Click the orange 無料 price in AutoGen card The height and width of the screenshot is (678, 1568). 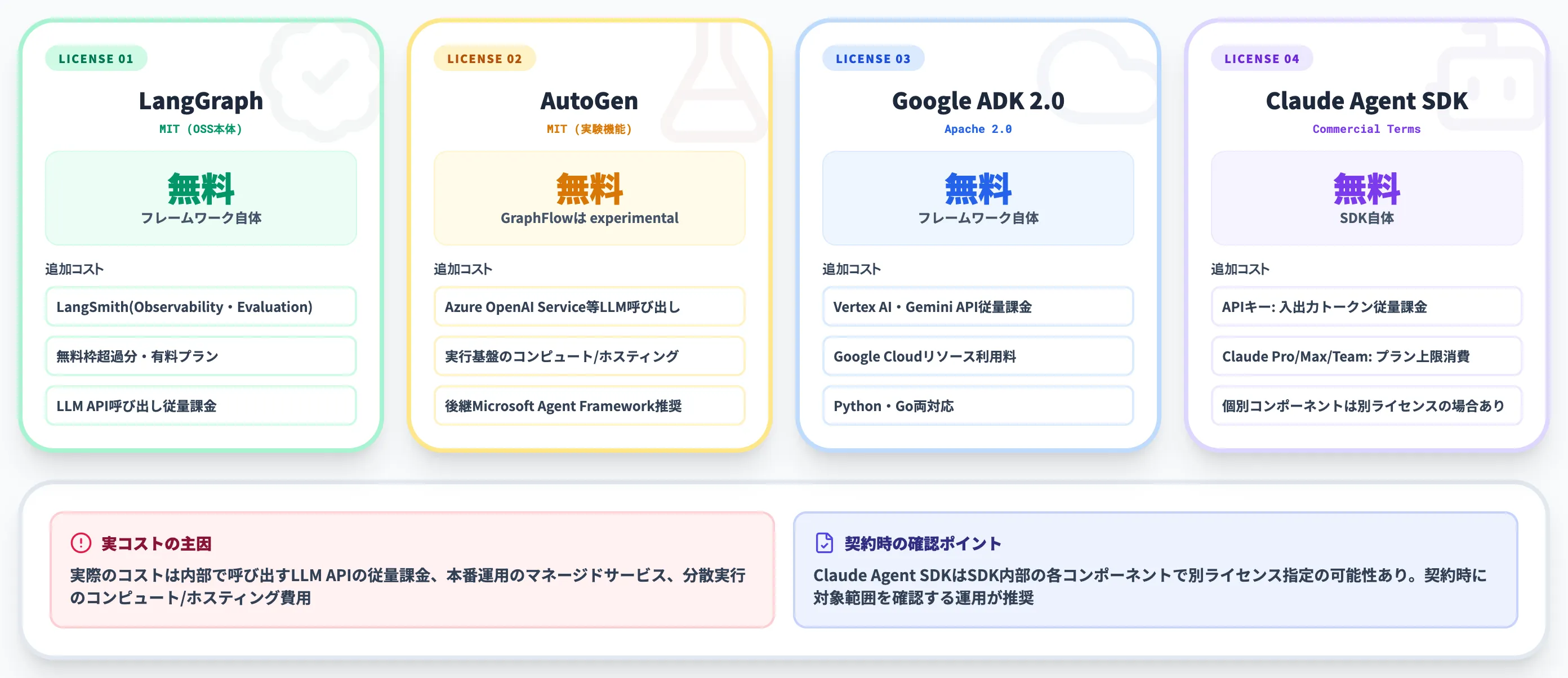pos(589,189)
